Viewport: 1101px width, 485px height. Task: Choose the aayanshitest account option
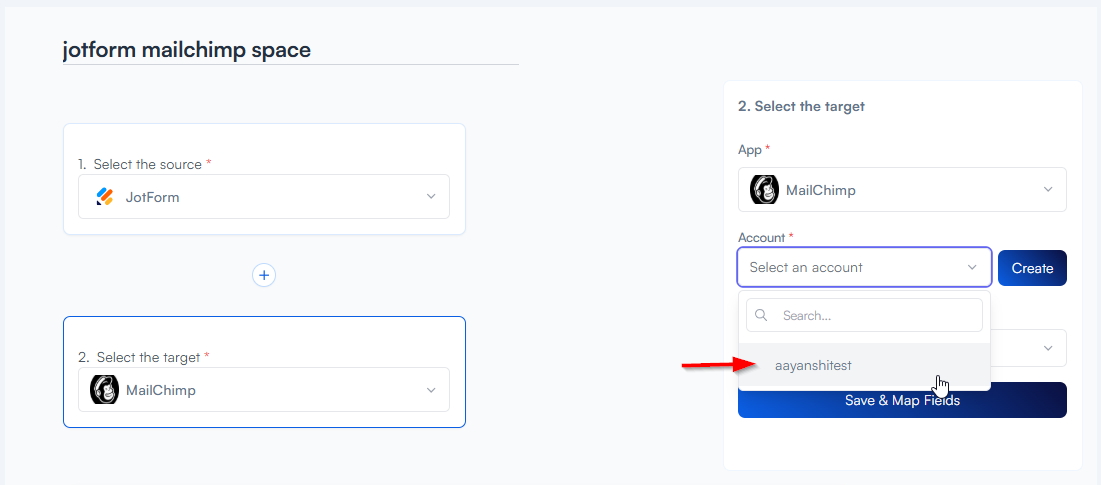[x=813, y=366]
